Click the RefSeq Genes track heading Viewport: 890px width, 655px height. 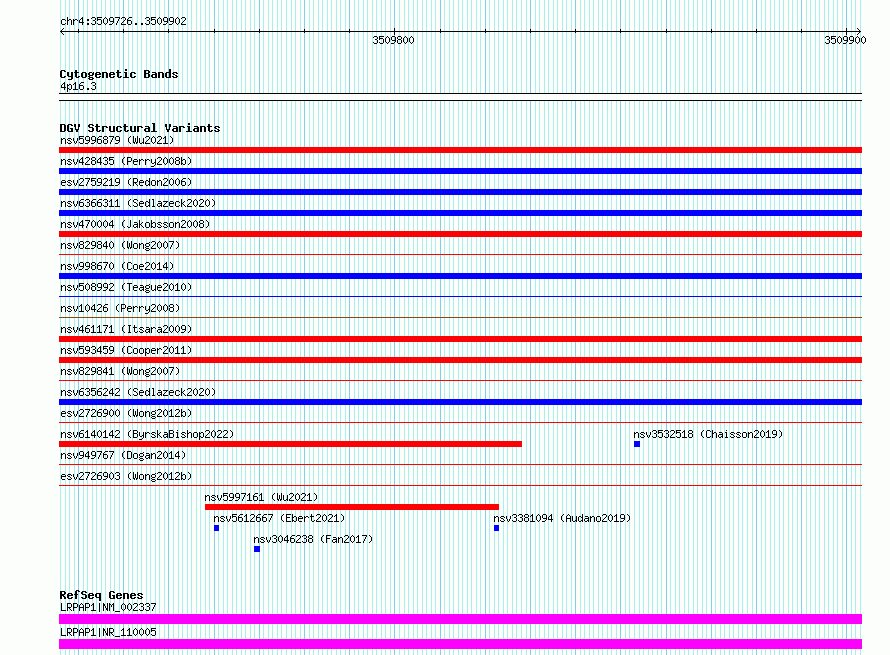[x=101, y=595]
